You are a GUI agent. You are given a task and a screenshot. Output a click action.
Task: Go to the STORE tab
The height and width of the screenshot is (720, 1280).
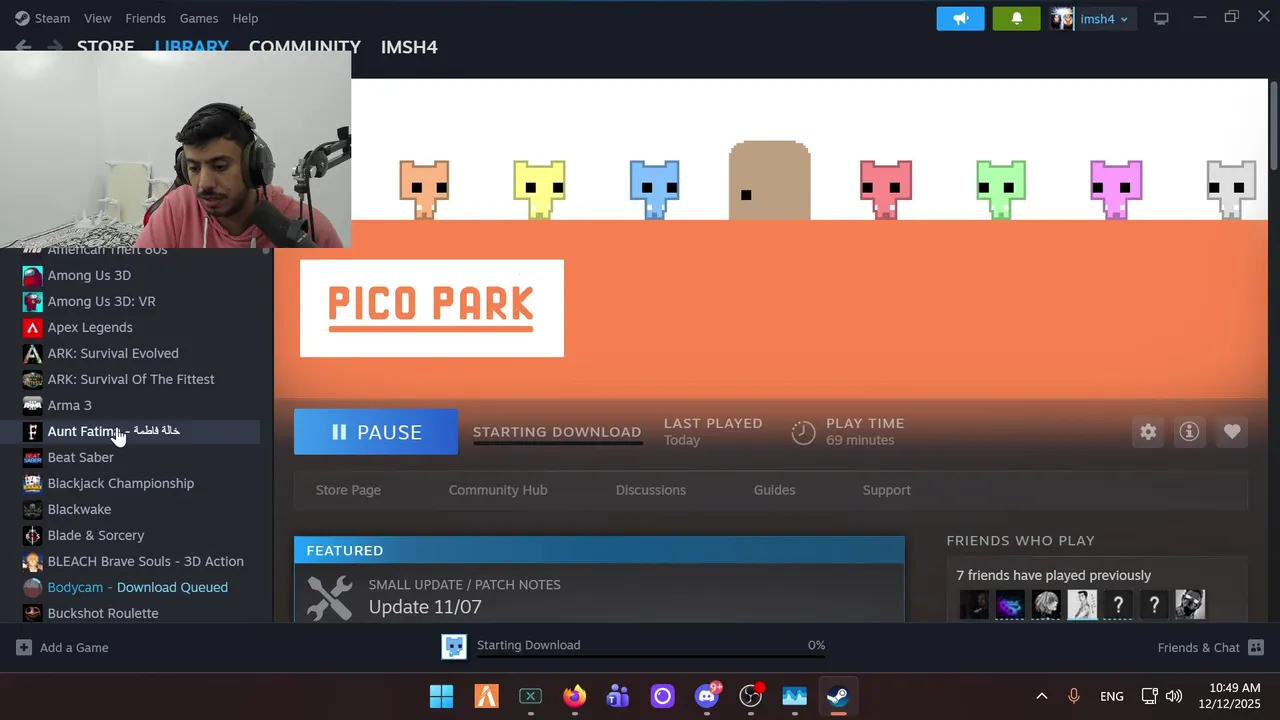click(105, 47)
